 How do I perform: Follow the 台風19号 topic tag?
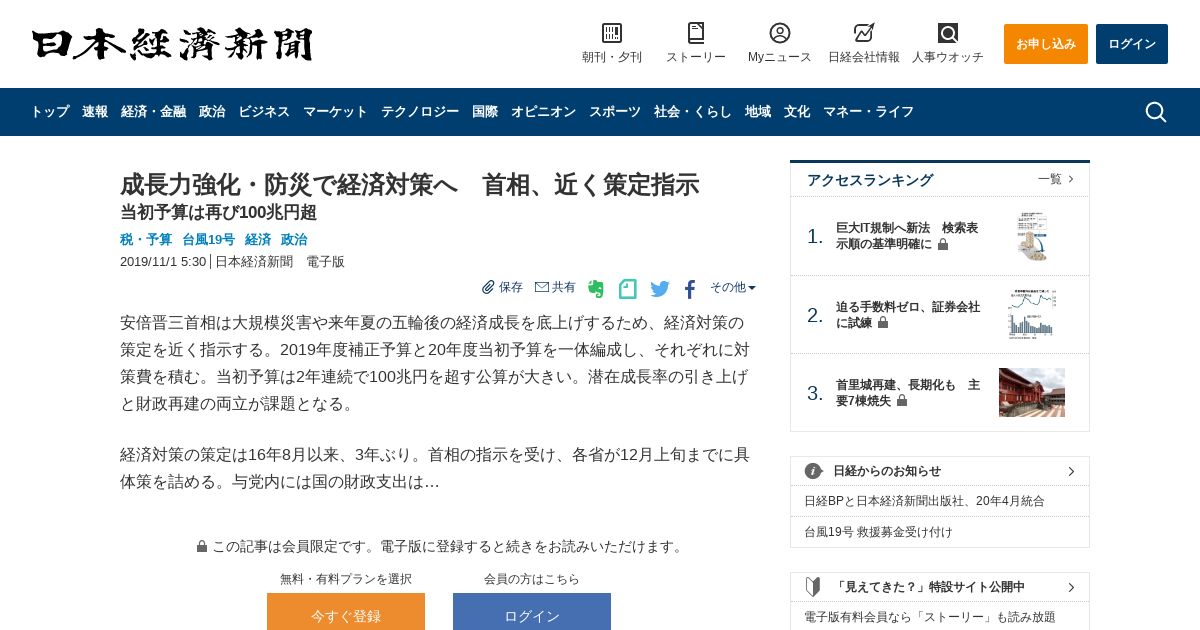coord(208,240)
